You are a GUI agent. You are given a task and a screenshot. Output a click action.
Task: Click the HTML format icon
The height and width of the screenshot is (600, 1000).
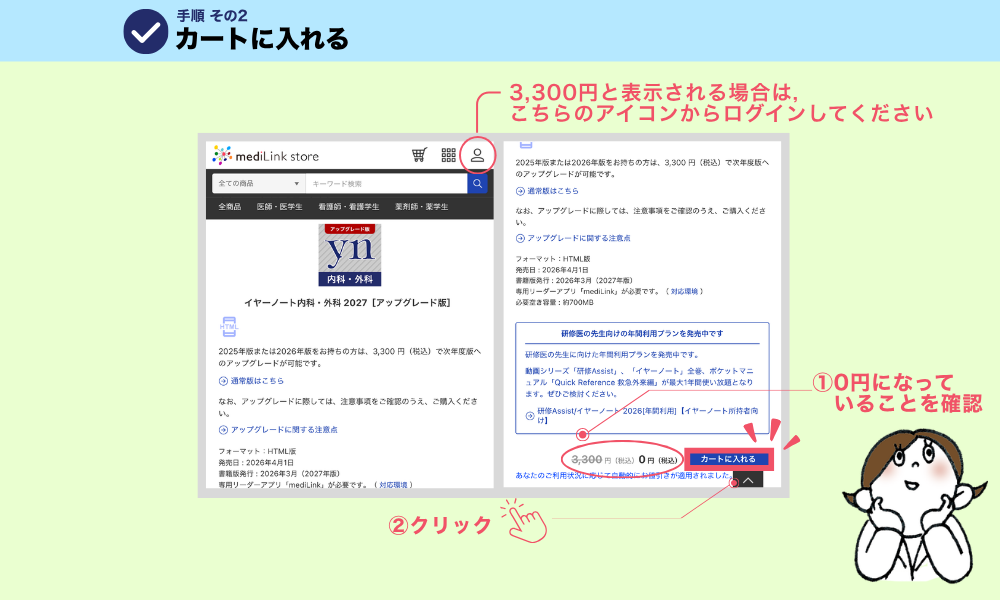coord(228,327)
